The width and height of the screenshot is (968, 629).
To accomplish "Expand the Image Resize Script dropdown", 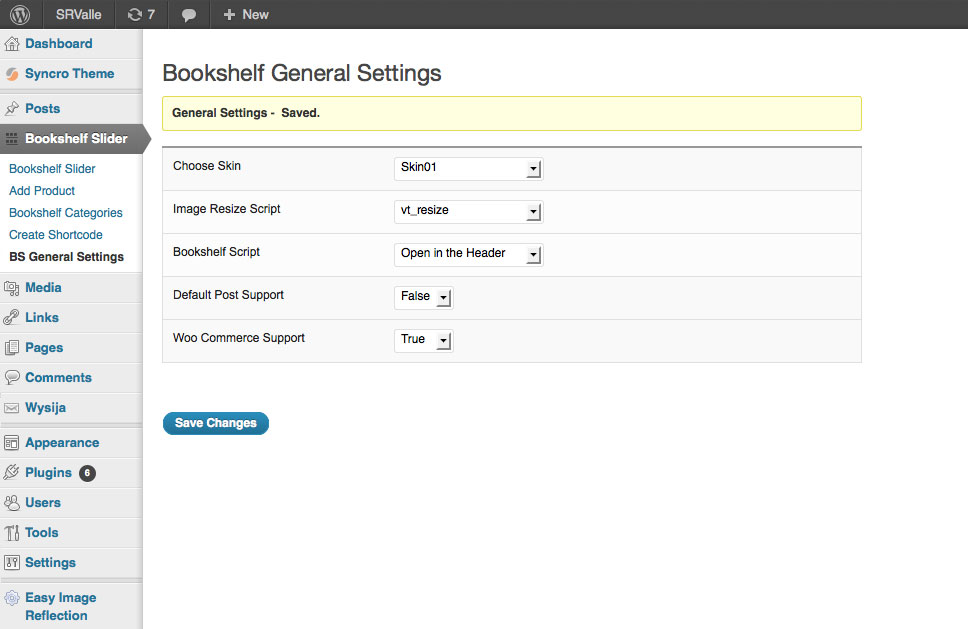I will click(468, 211).
